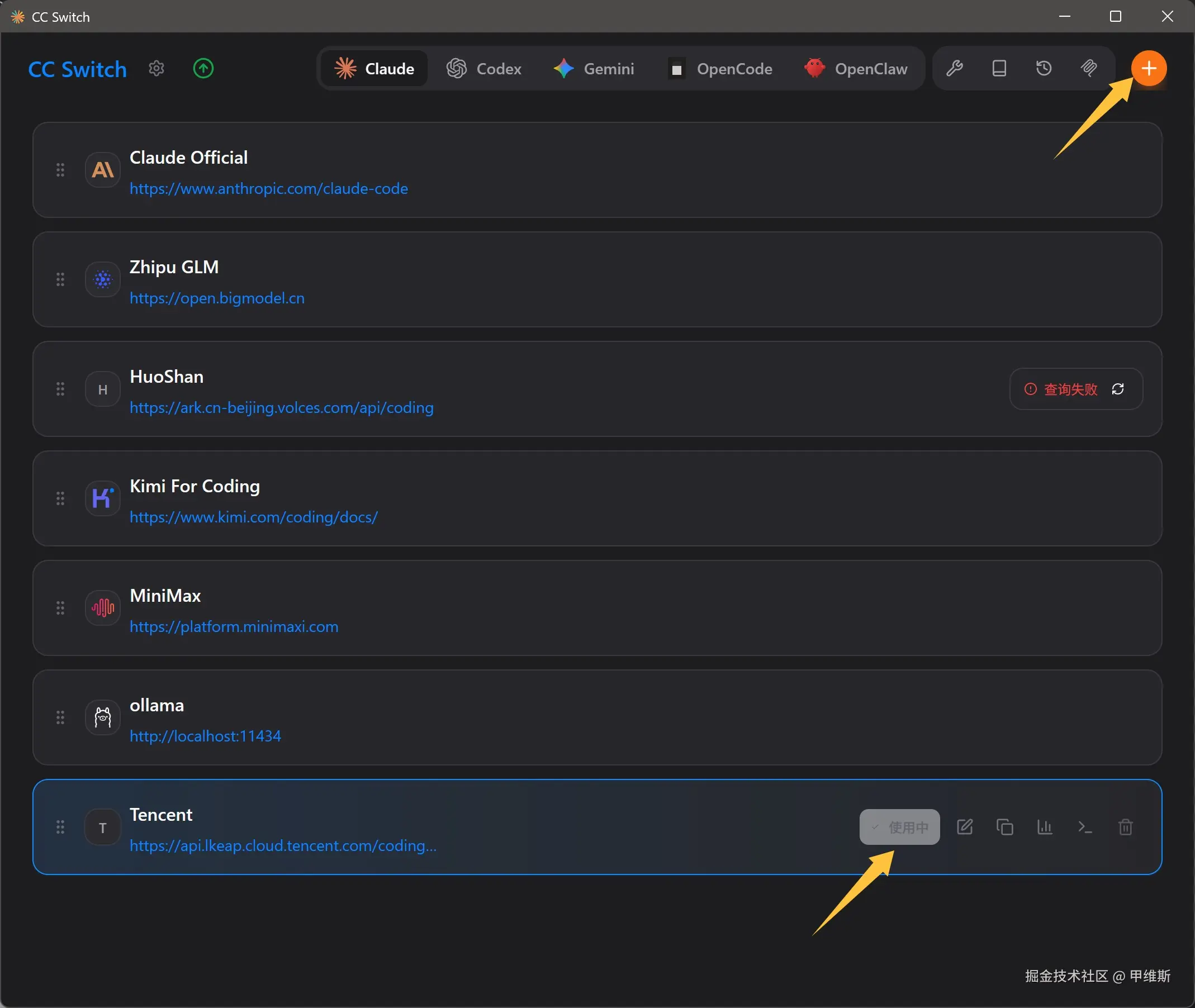Open settings via the gear icon

pos(157,69)
